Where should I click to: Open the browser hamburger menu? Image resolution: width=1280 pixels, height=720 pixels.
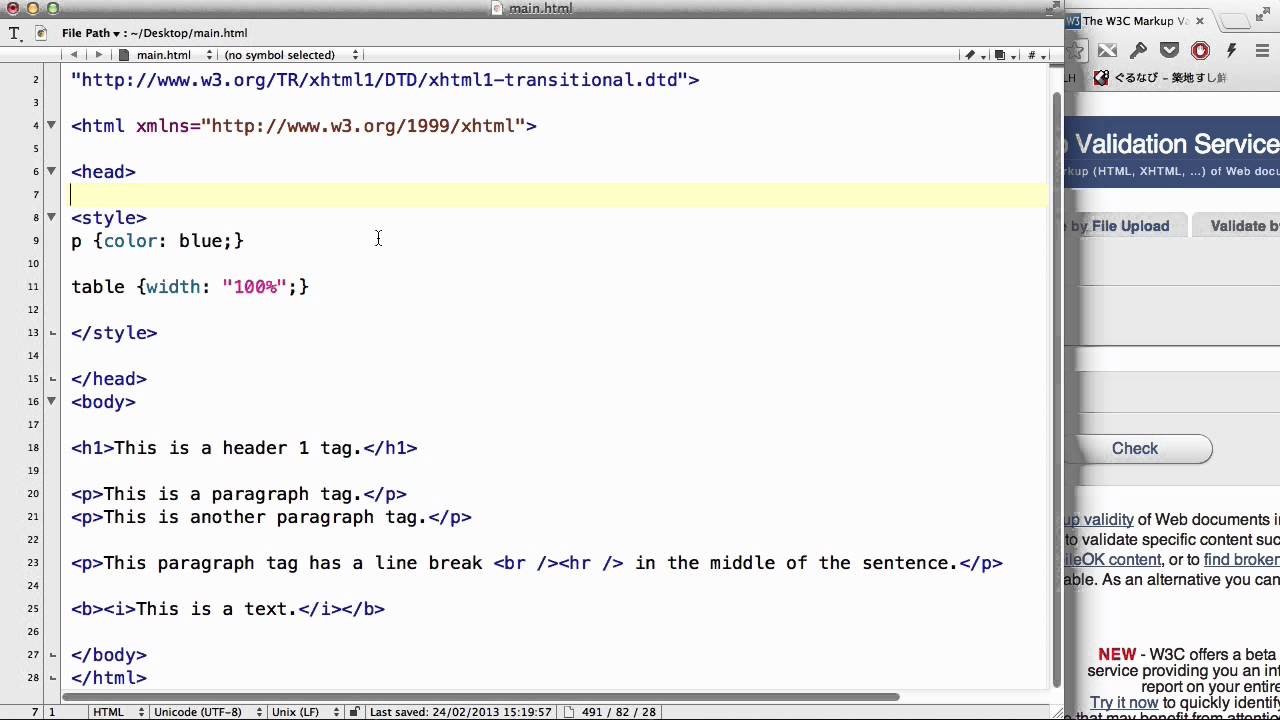1262,50
